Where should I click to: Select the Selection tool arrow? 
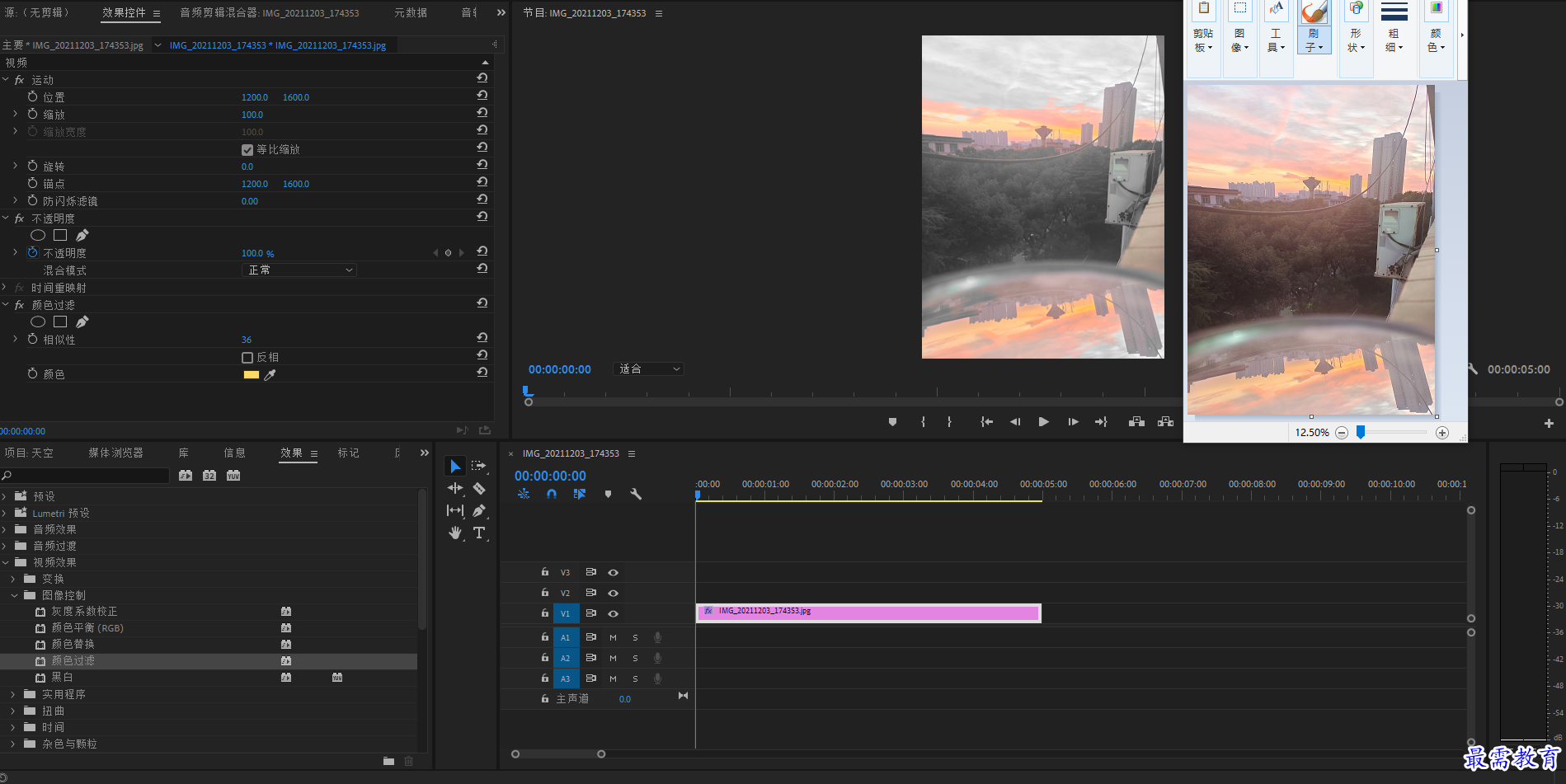click(x=455, y=467)
